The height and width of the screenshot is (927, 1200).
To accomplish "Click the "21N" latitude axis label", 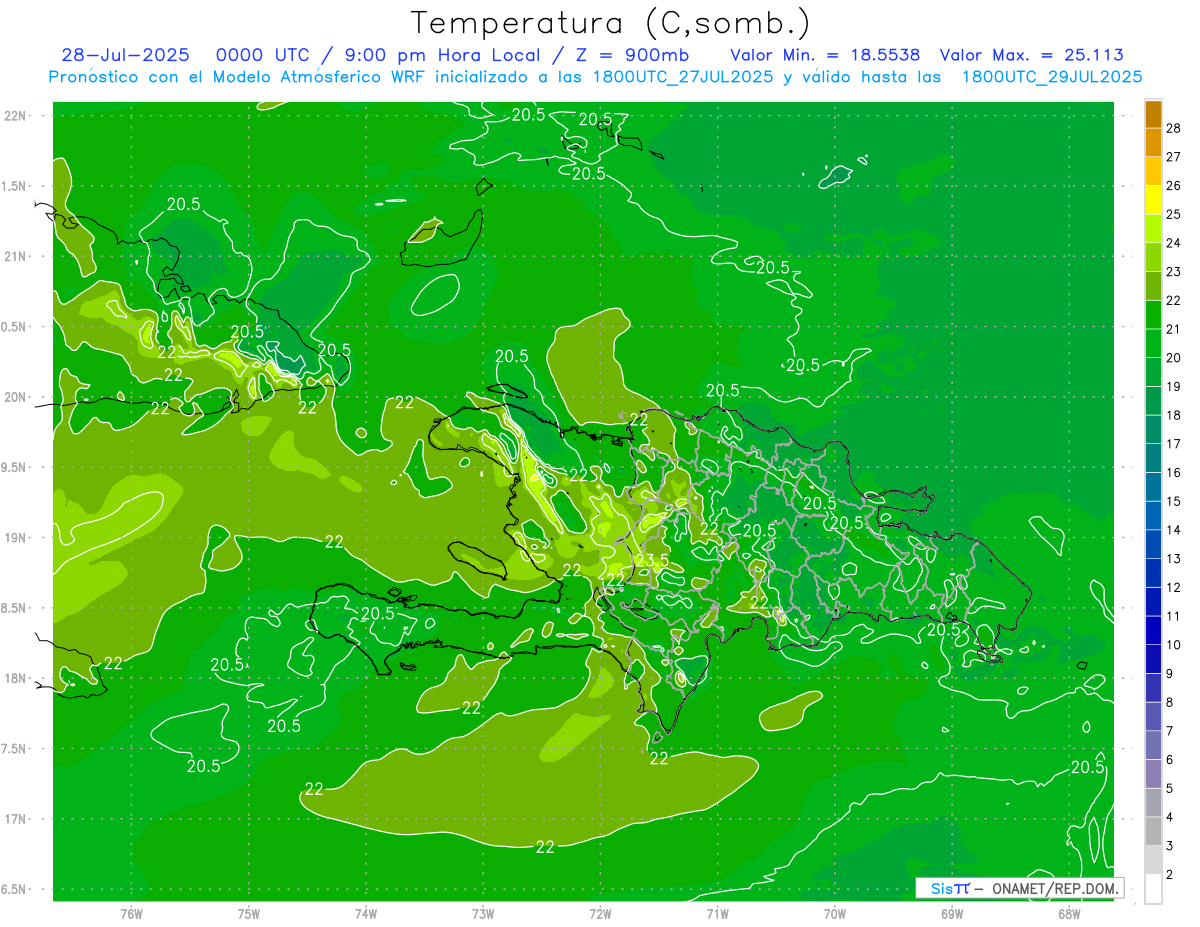I will tap(17, 256).
